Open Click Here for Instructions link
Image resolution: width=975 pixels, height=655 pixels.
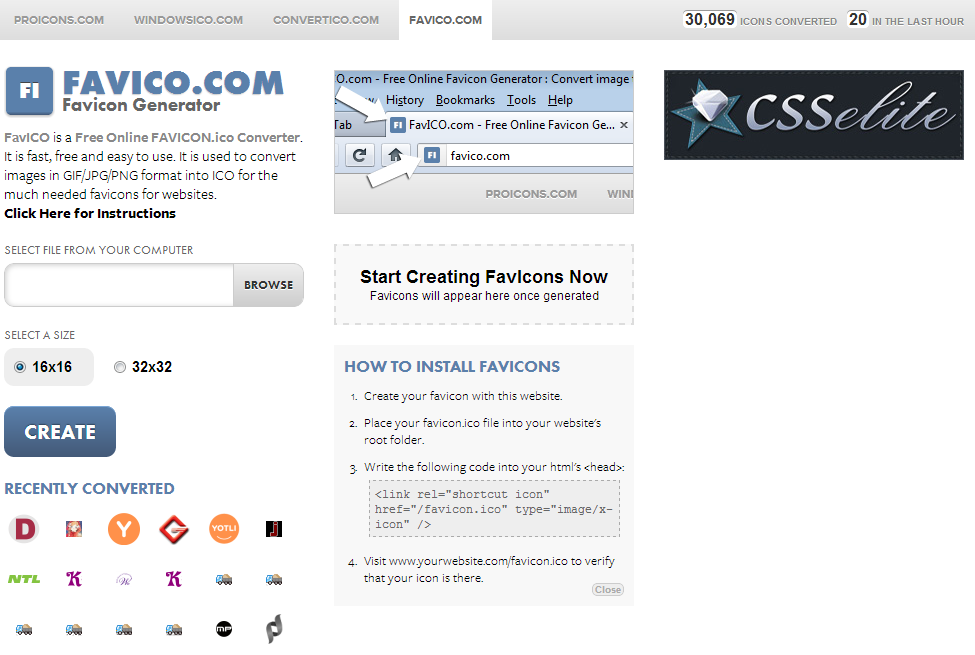[90, 213]
